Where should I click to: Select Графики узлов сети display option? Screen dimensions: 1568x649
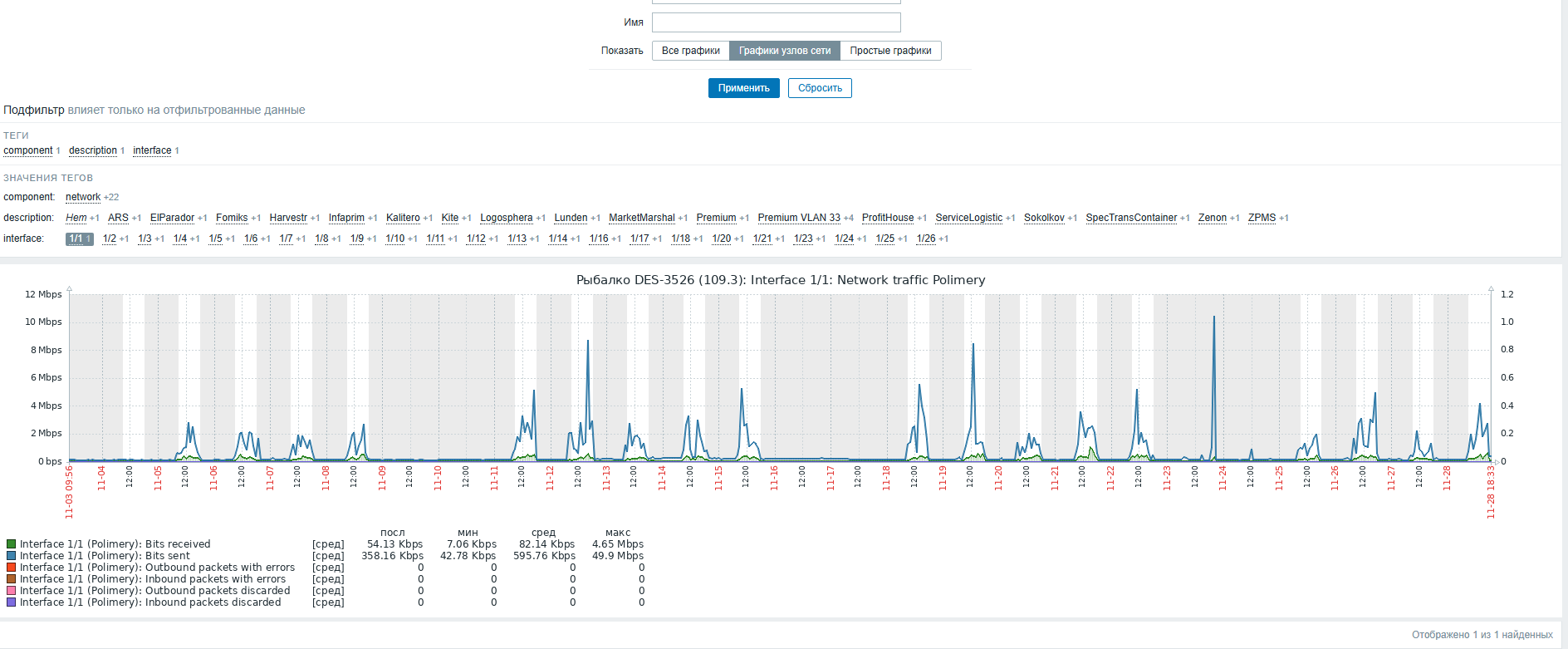(x=785, y=51)
